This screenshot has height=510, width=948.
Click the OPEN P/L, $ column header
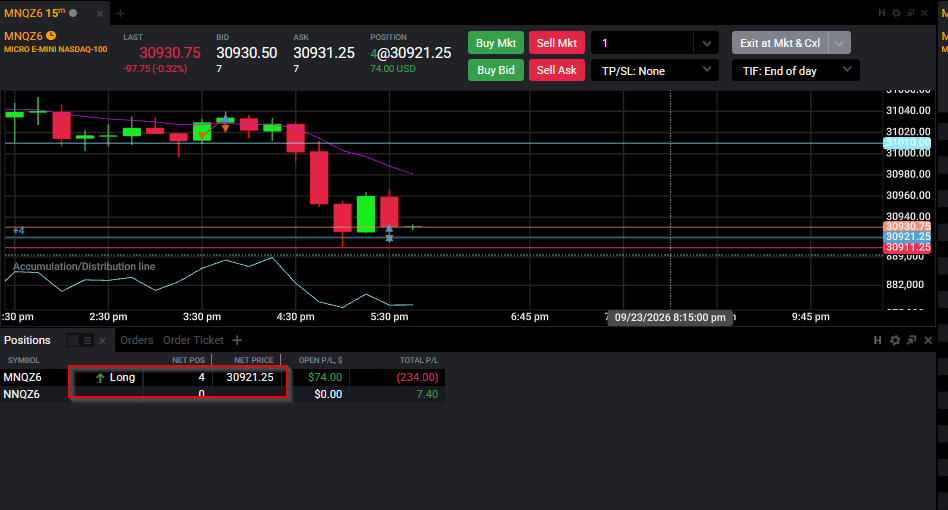[x=320, y=360]
